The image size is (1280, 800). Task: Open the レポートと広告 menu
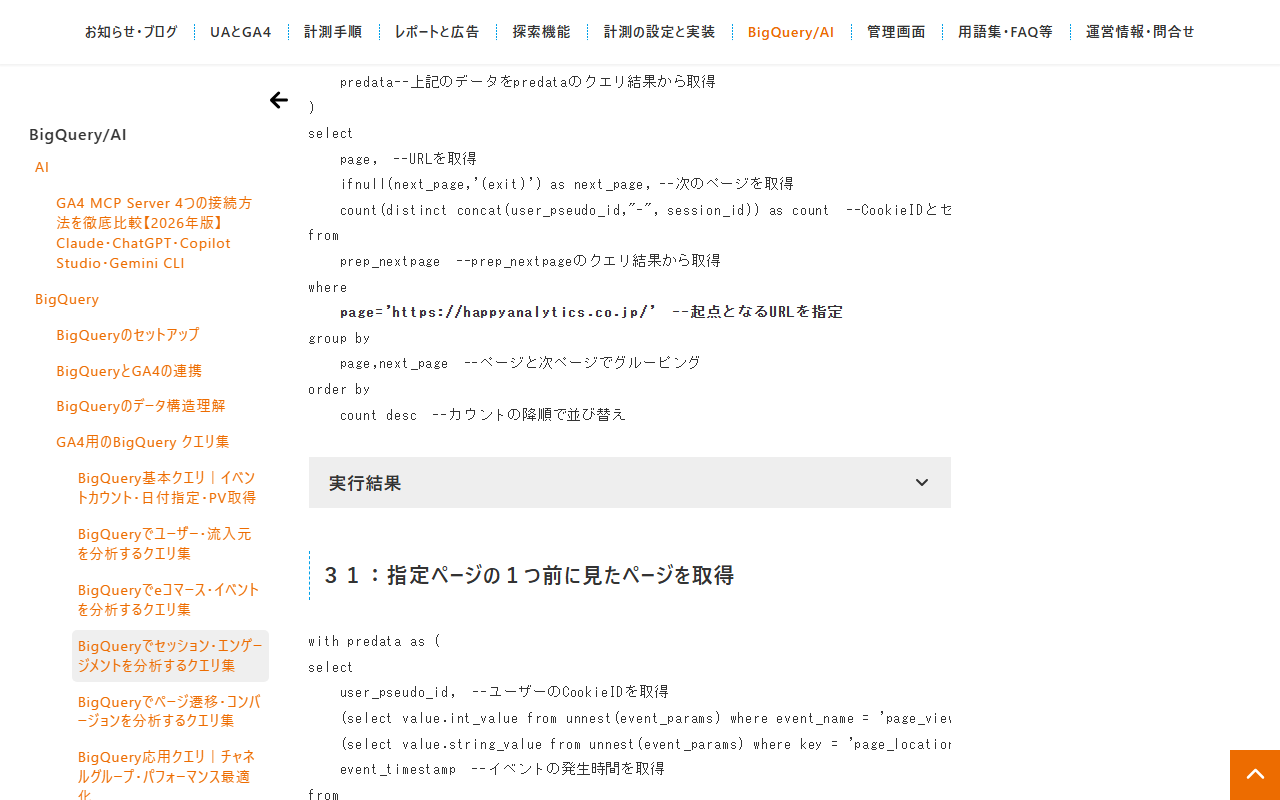437,32
